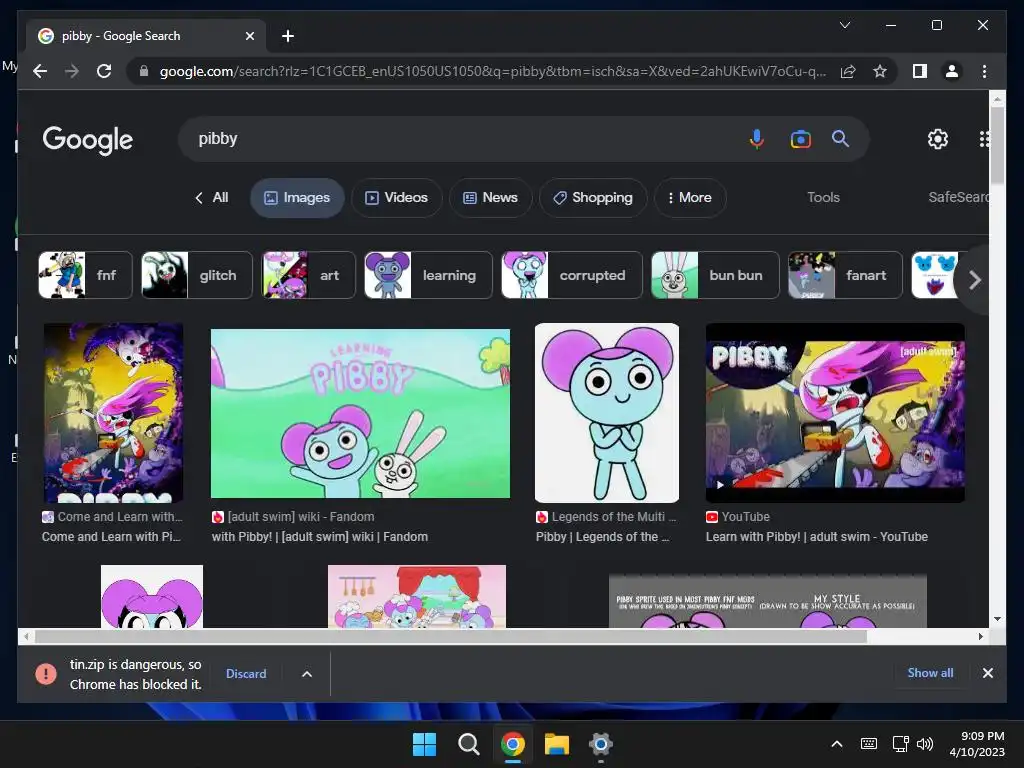Show more filter chips with right chevron
Image resolution: width=1024 pixels, height=768 pixels.
[974, 280]
